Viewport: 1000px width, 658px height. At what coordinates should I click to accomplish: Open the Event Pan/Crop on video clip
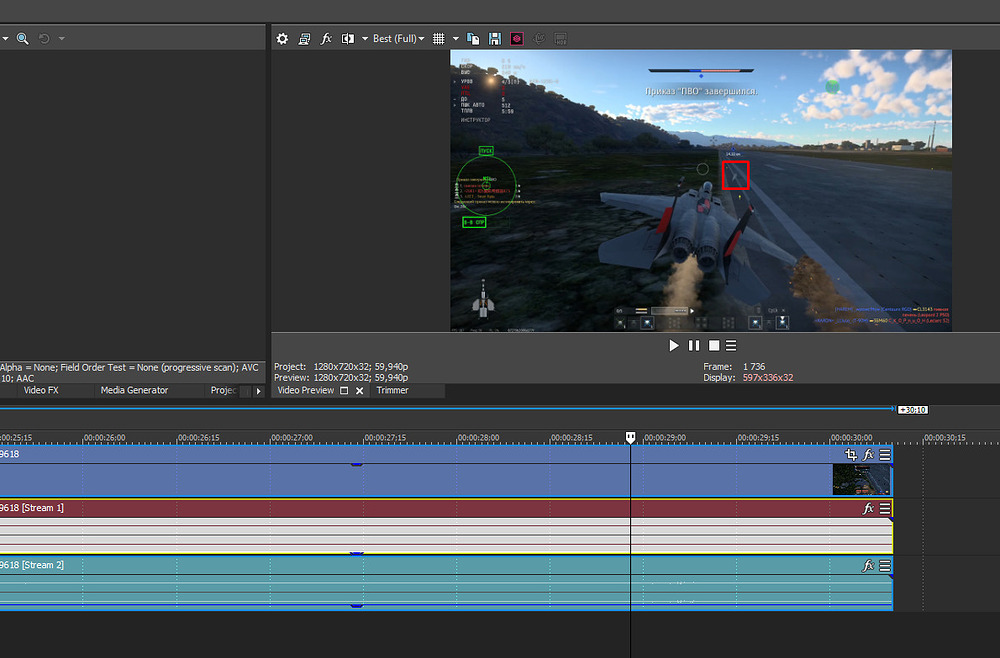[x=851, y=454]
